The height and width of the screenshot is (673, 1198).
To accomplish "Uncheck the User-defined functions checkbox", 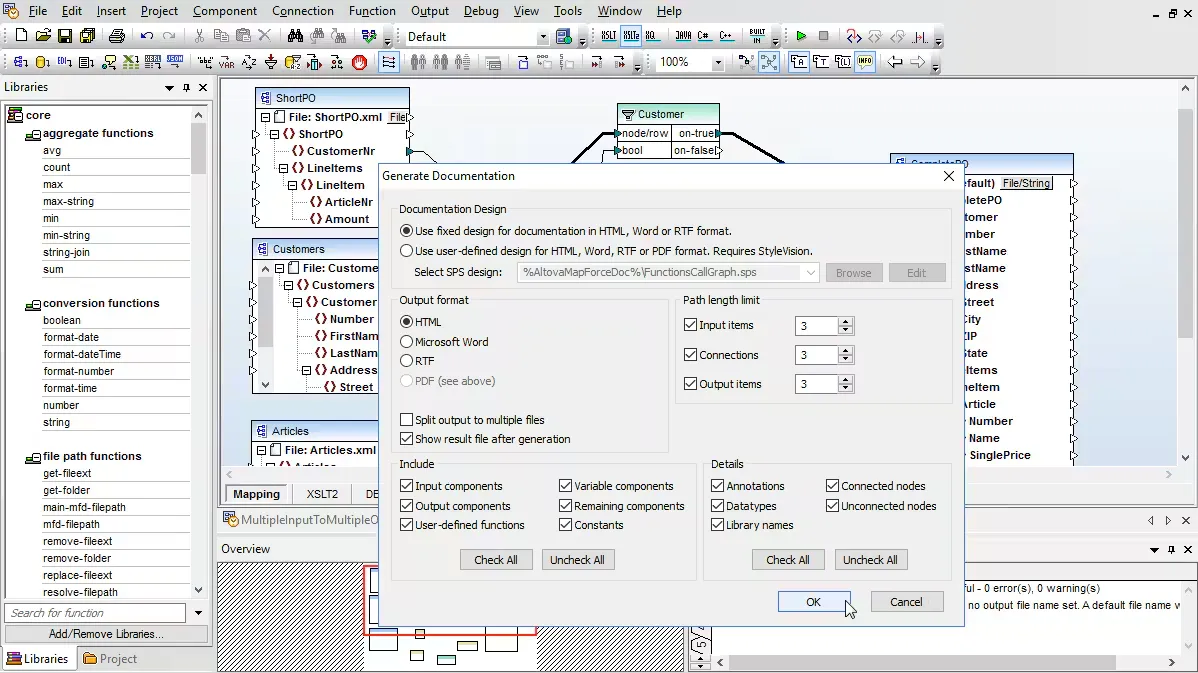I will click(406, 525).
